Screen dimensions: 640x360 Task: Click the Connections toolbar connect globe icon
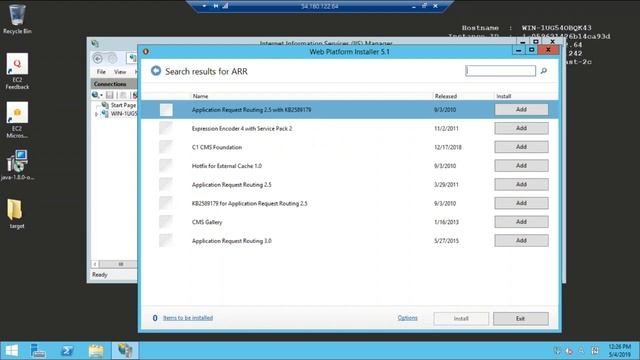pyautogui.click(x=96, y=95)
